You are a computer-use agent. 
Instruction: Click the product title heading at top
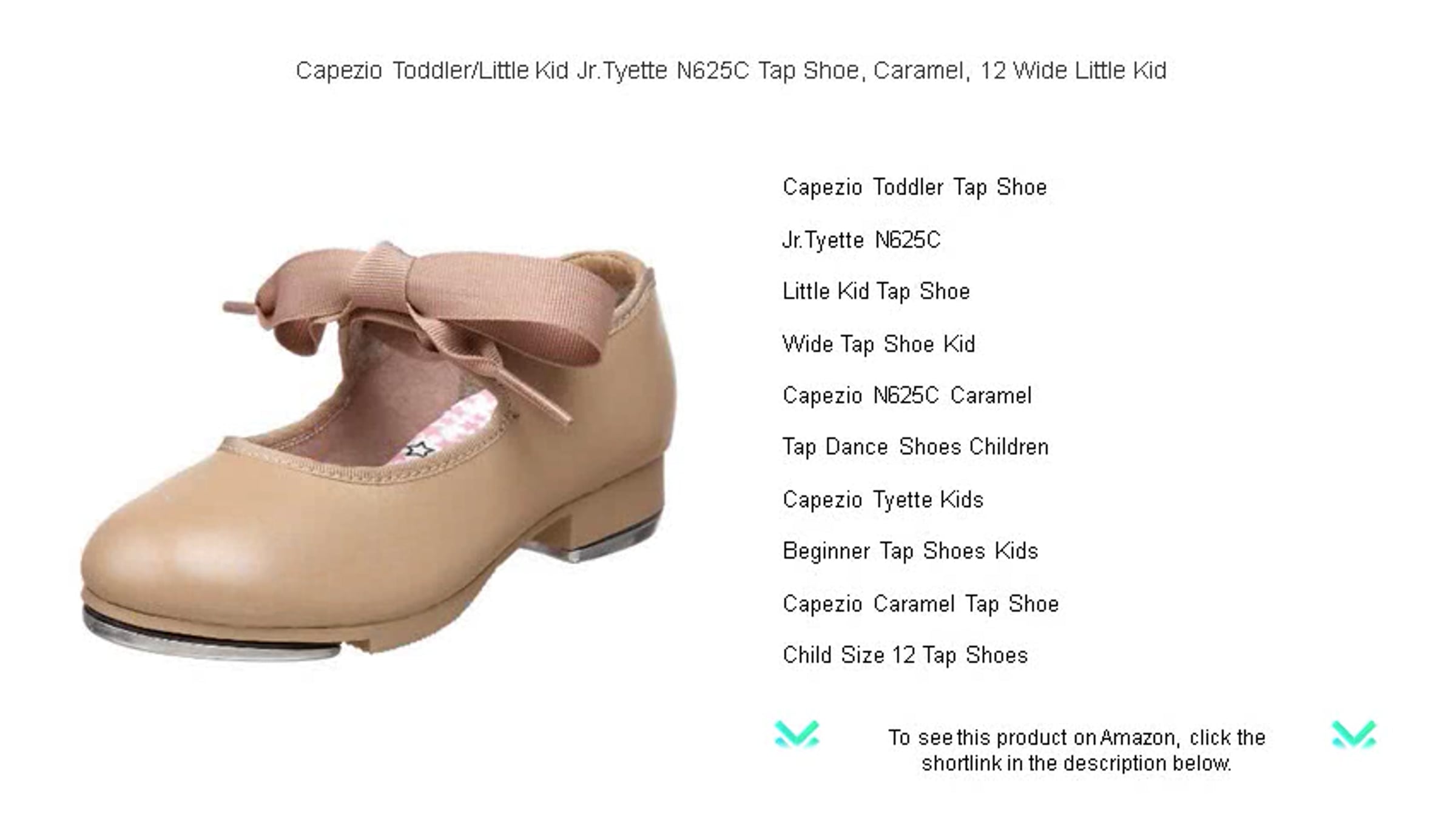tap(731, 70)
